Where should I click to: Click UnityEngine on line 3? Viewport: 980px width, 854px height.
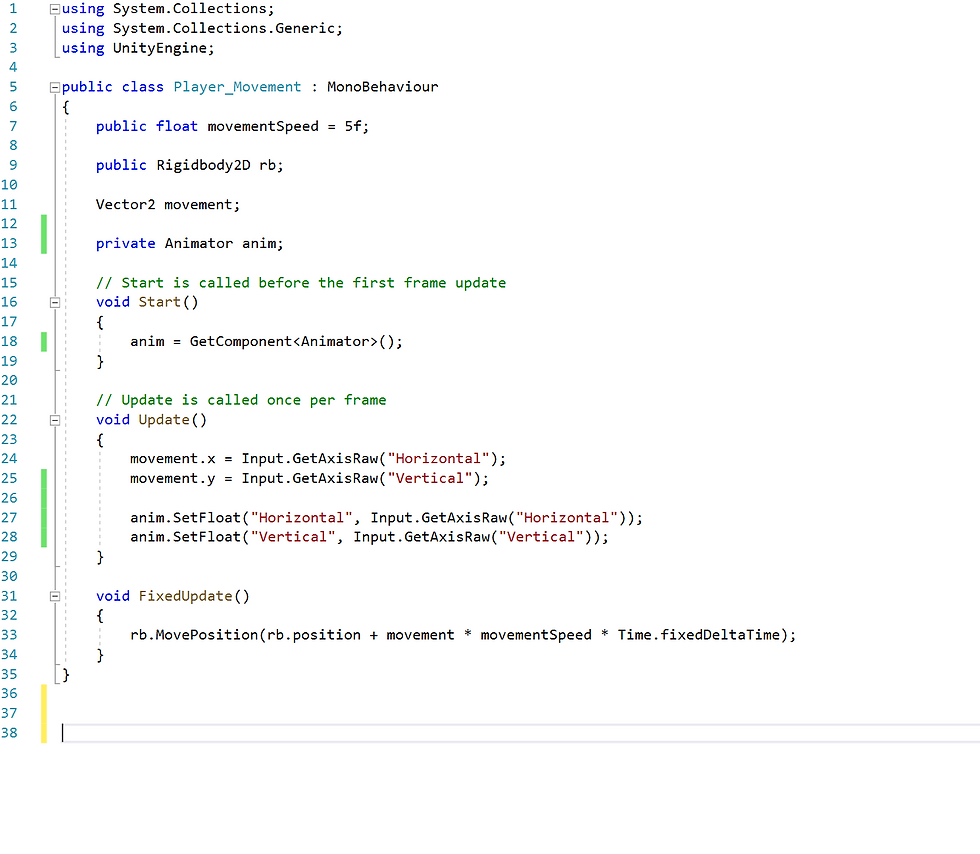(160, 48)
